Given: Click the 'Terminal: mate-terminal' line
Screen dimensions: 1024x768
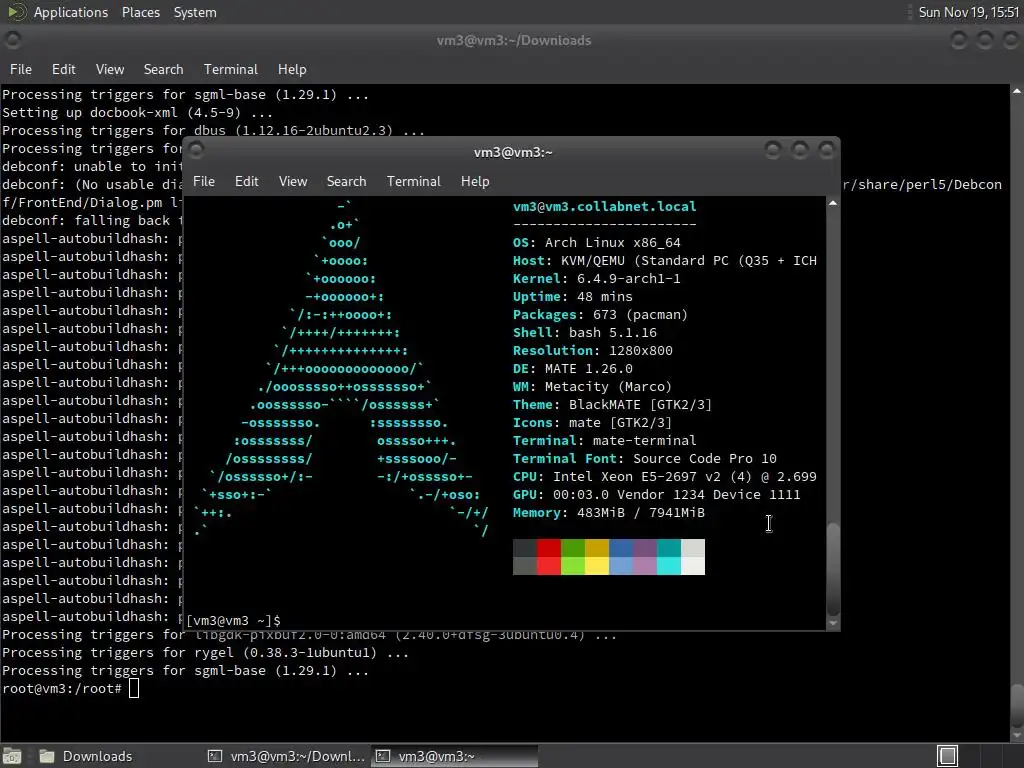Looking at the screenshot, I should point(604,440).
